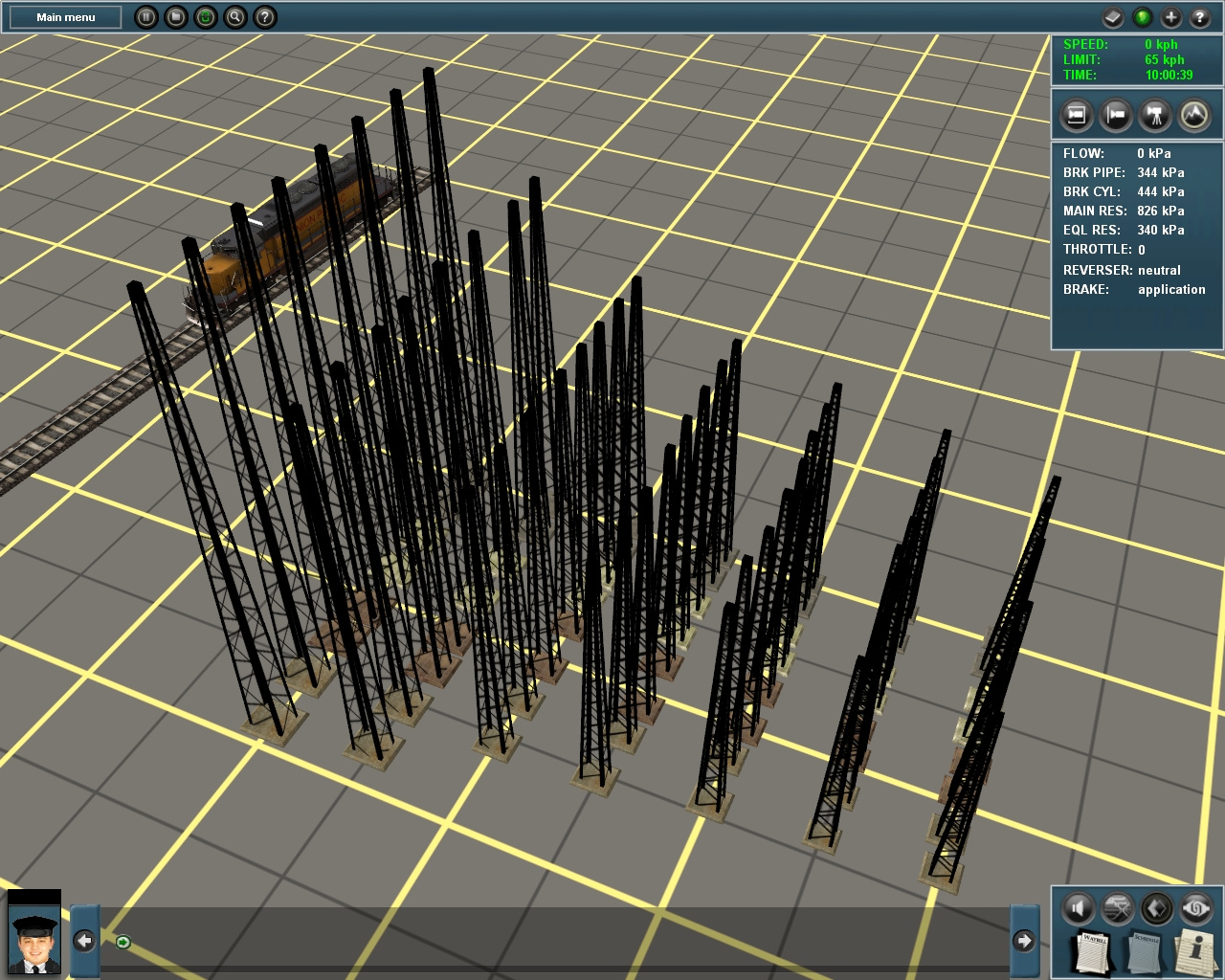Click the TIME 10:00:39 readout
1225x980 pixels.
click(1128, 75)
